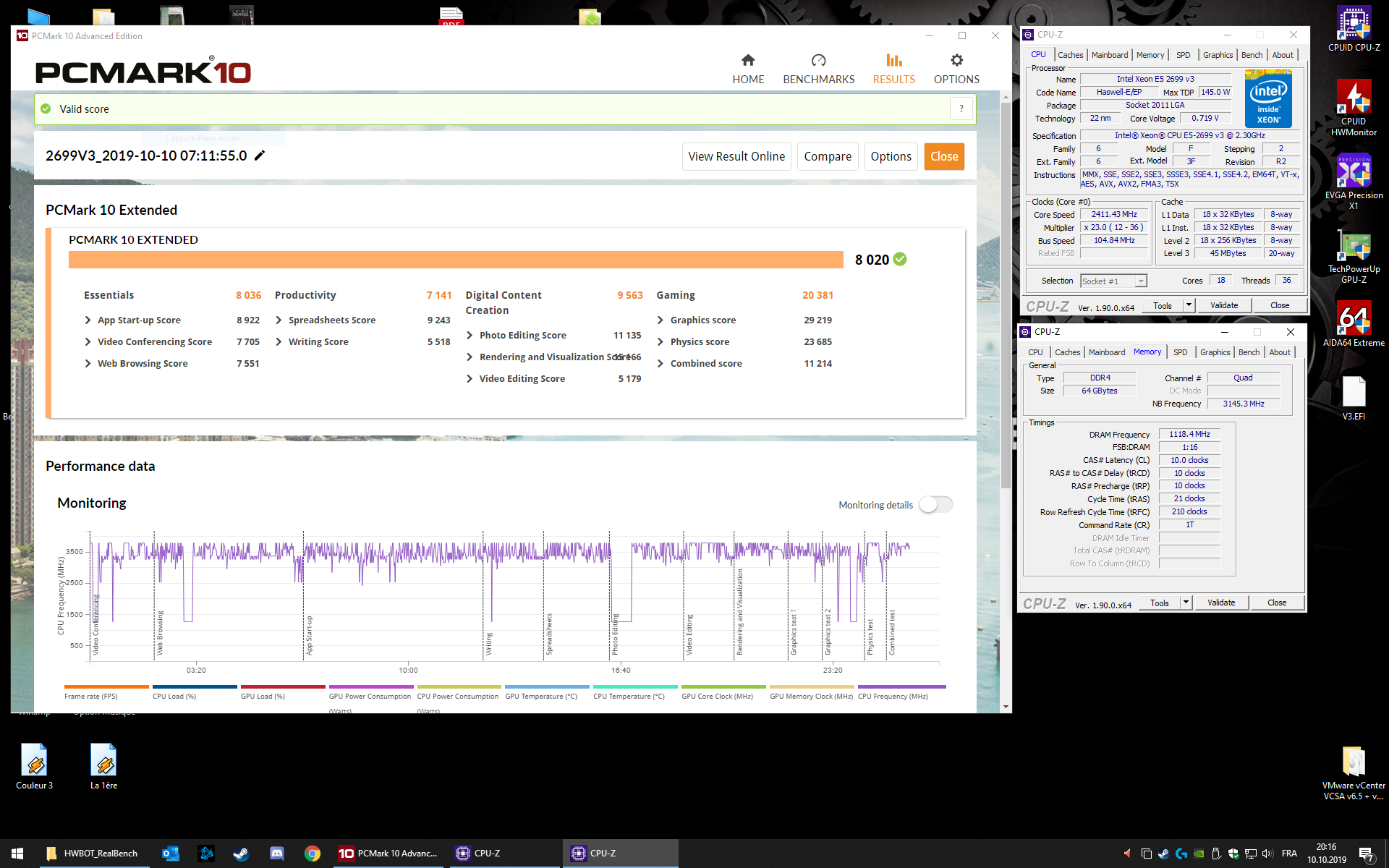Image resolution: width=1389 pixels, height=868 pixels.
Task: Open Bench tab in lower CPU-Z
Action: point(1249,352)
